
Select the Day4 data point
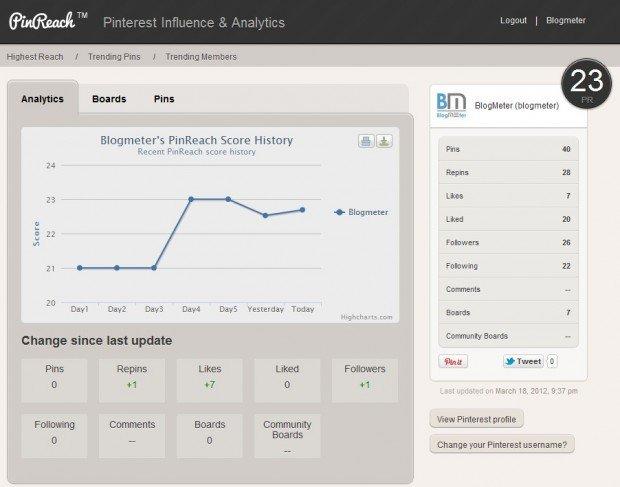[x=191, y=199]
